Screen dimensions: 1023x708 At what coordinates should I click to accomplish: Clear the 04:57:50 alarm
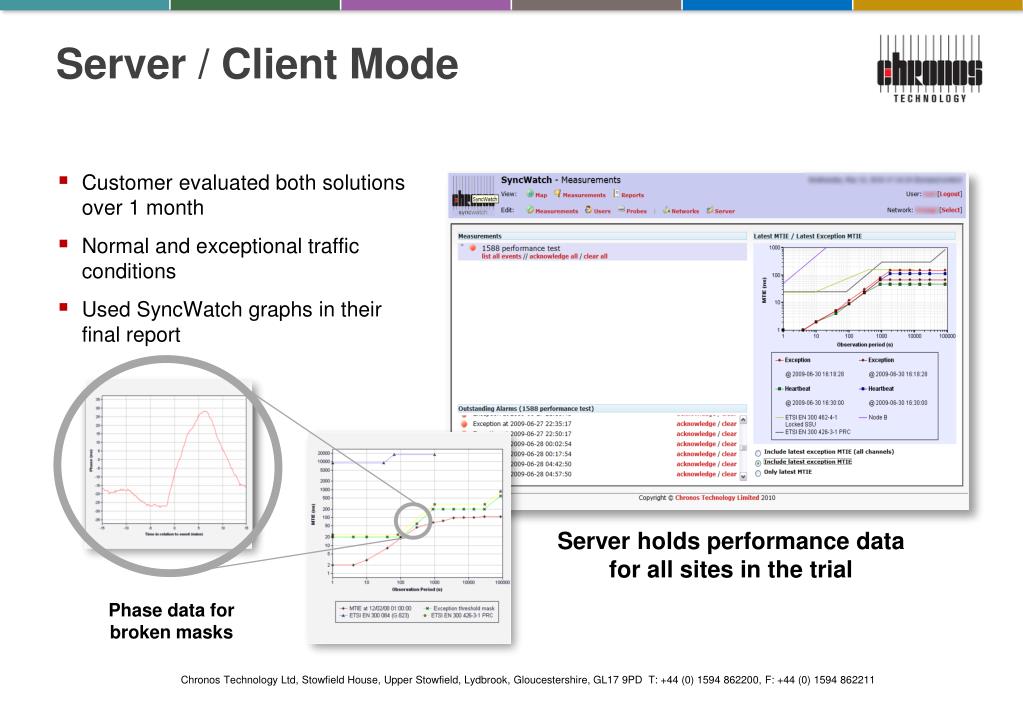tap(729, 474)
